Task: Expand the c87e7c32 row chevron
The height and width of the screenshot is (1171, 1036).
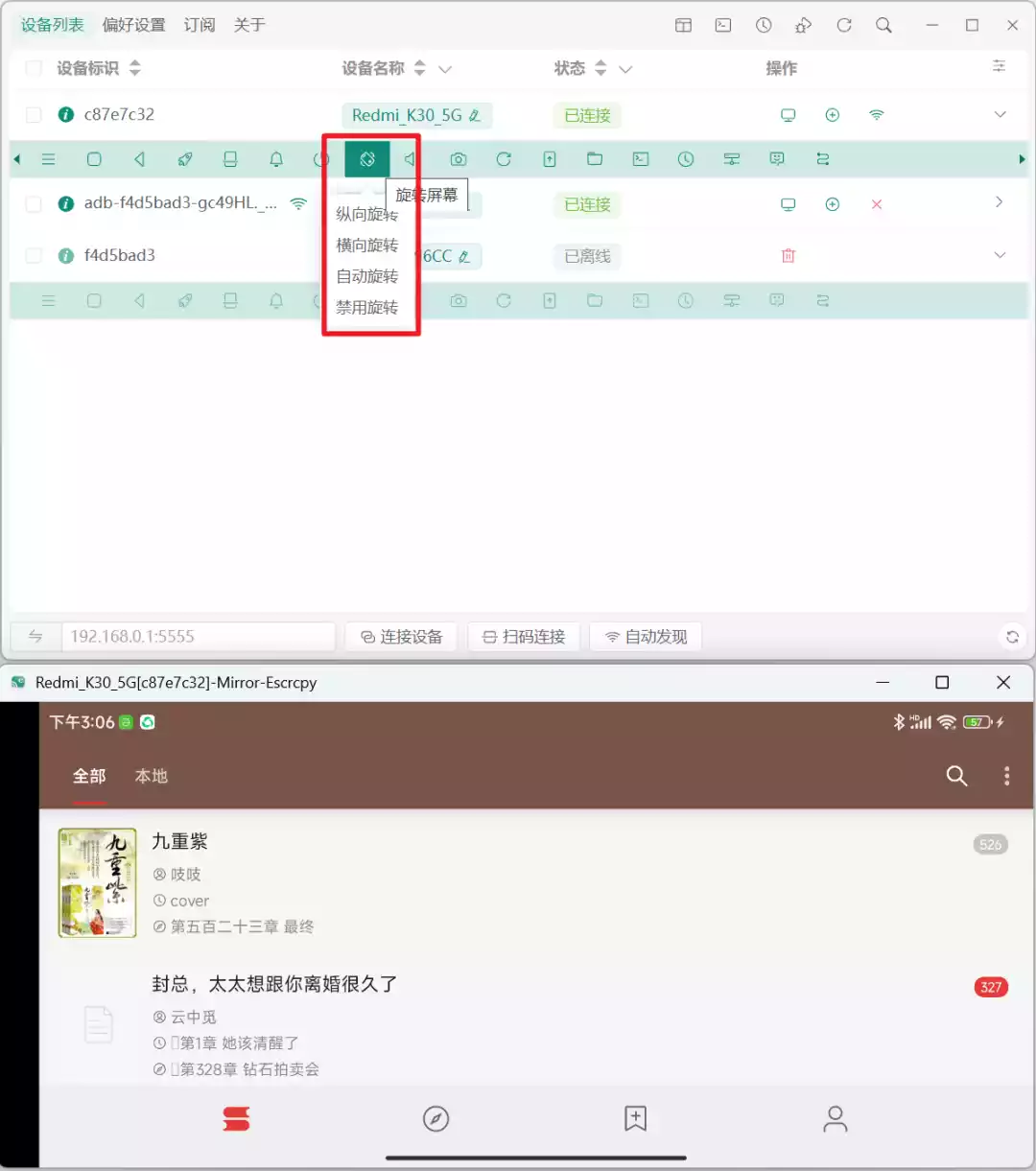Action: click(1000, 115)
